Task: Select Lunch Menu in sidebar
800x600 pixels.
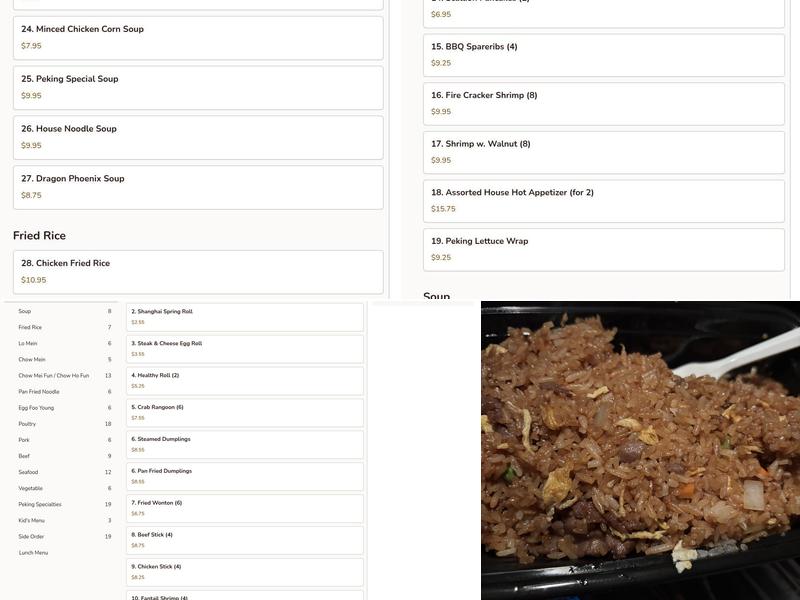Action: (33, 553)
